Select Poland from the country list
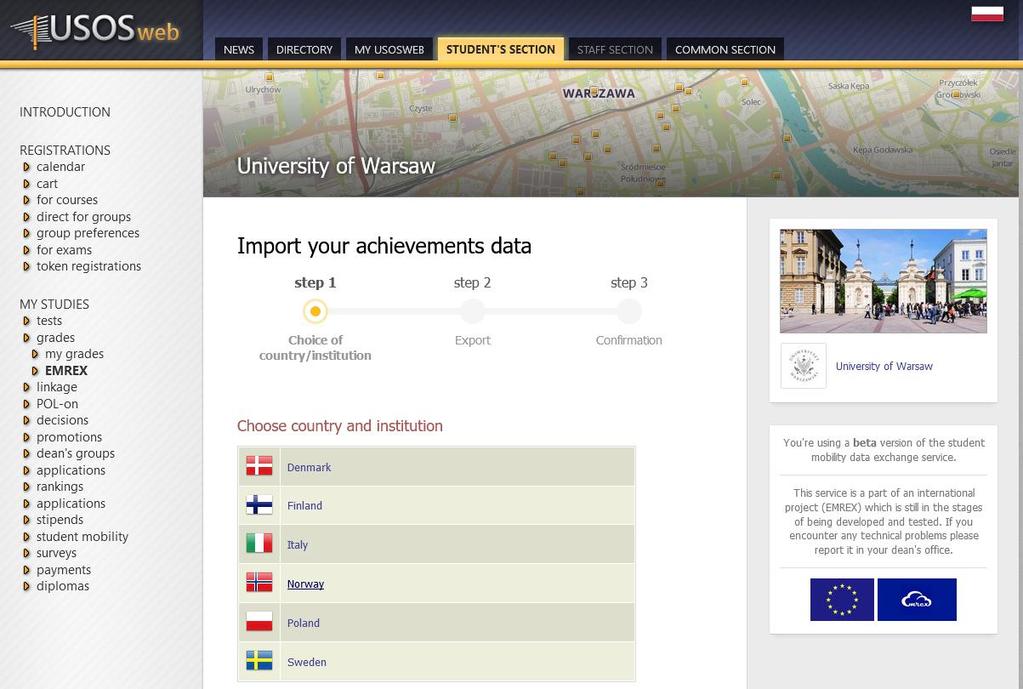 point(303,623)
